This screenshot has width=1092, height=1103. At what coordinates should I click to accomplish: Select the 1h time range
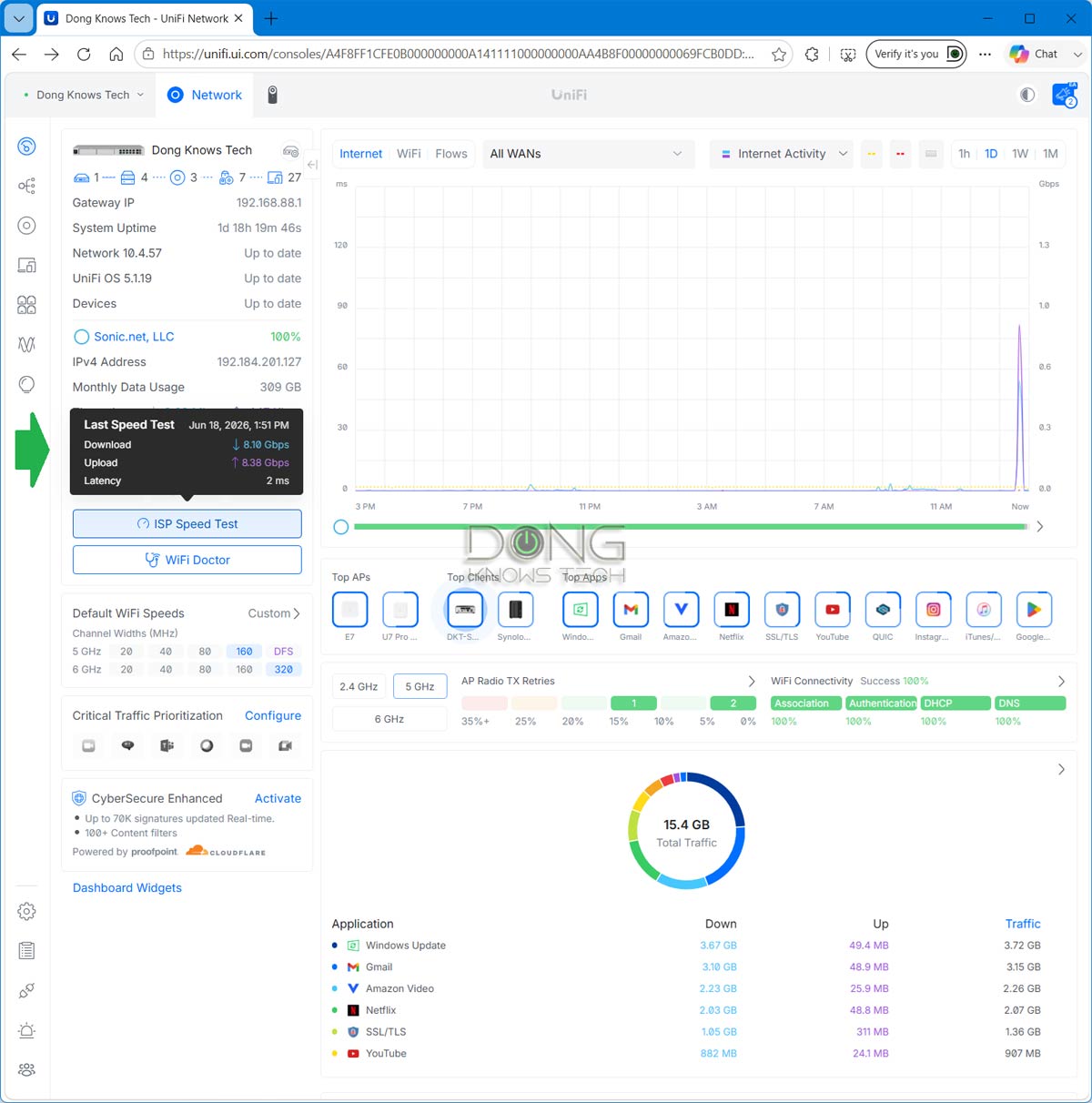click(x=965, y=154)
